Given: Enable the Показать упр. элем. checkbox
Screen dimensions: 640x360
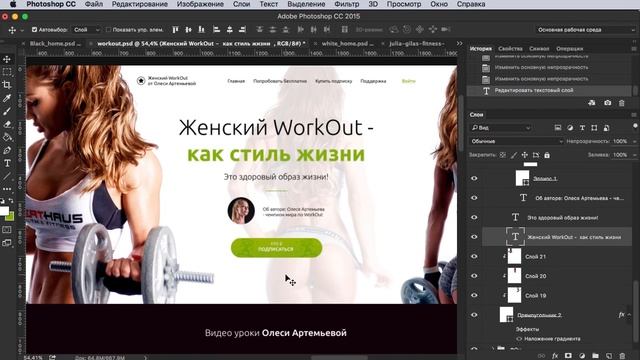Looking at the screenshot, I should [108, 29].
